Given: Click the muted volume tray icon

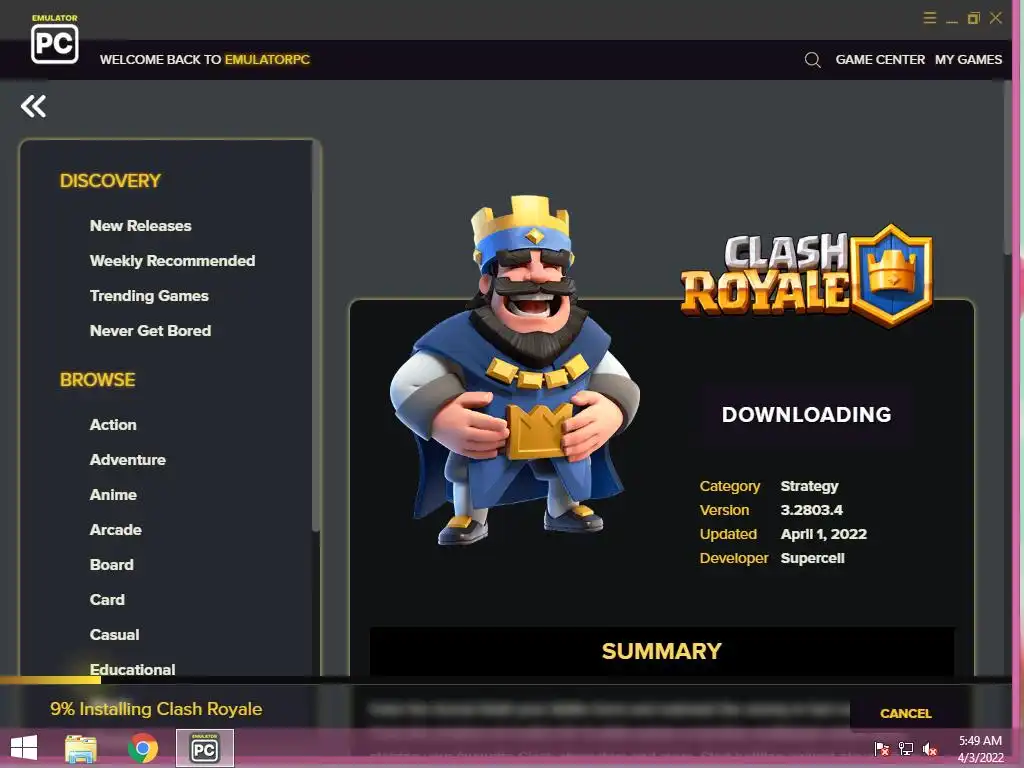Looking at the screenshot, I should pyautogui.click(x=930, y=748).
